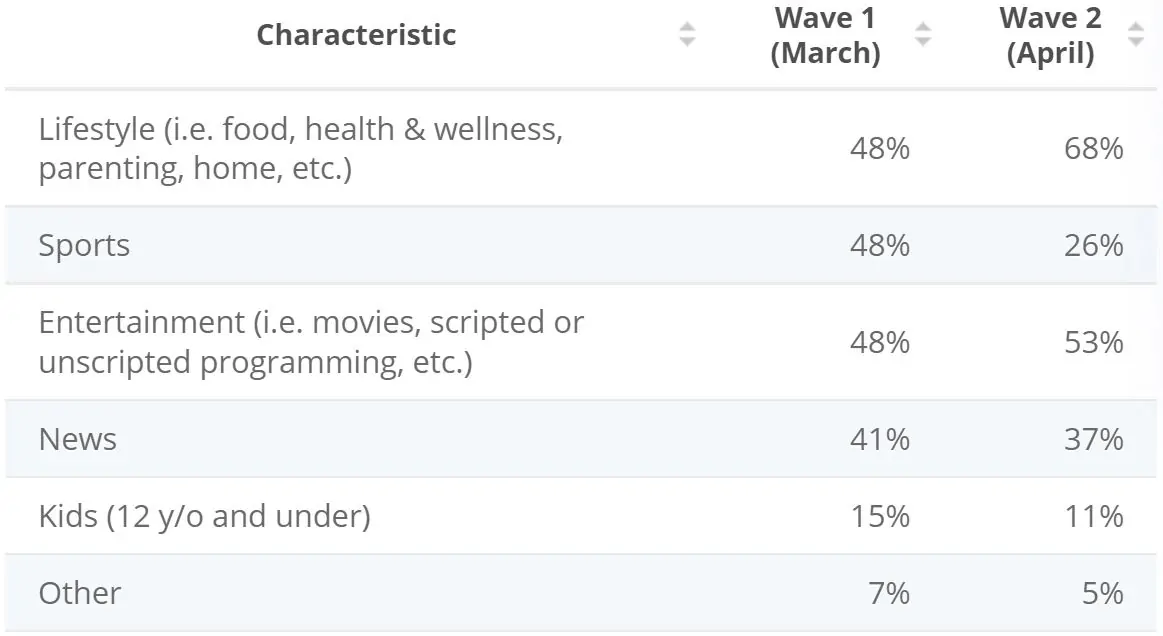Click the sort arrows beside Wave 2 (April)

coord(1135,35)
